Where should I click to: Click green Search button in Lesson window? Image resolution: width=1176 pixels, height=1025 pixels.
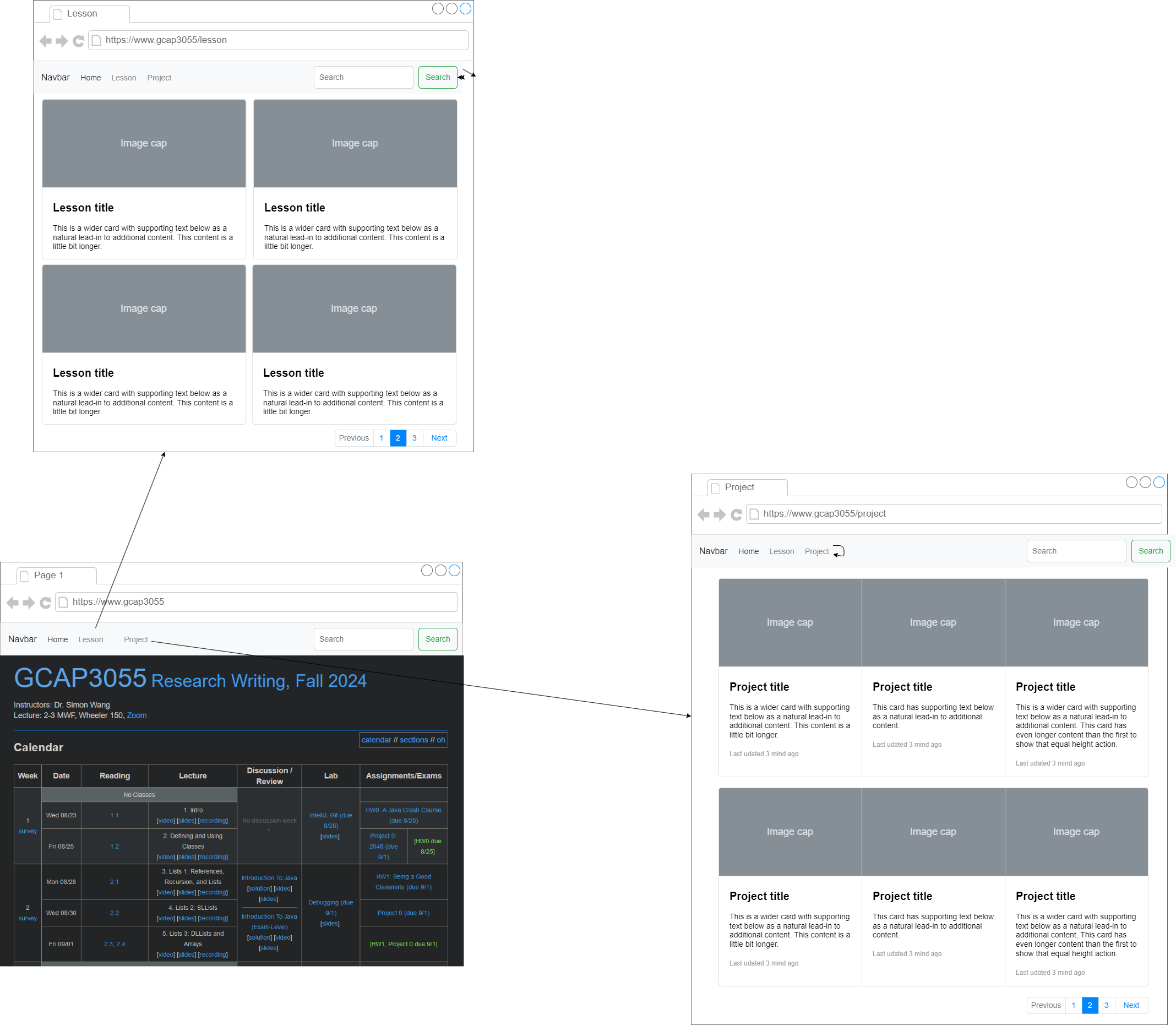click(437, 77)
